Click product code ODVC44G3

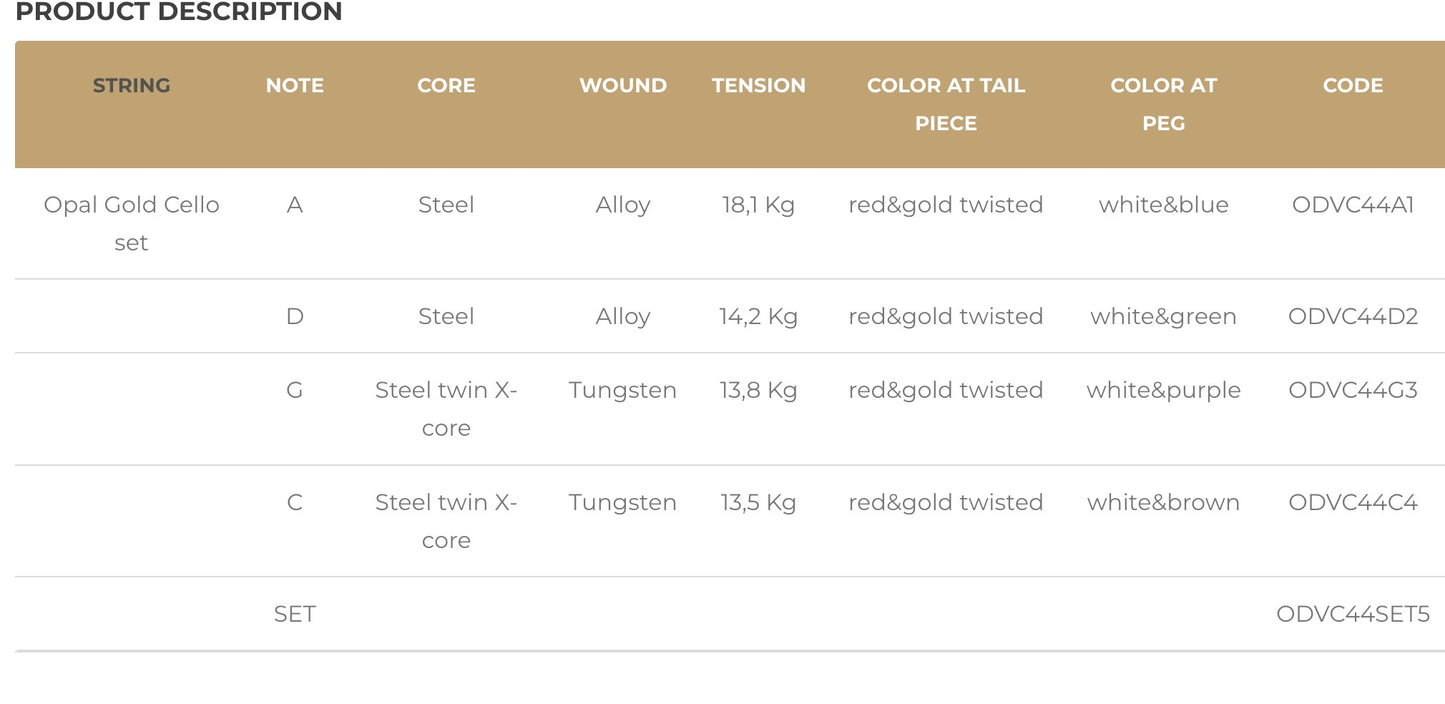1352,390
